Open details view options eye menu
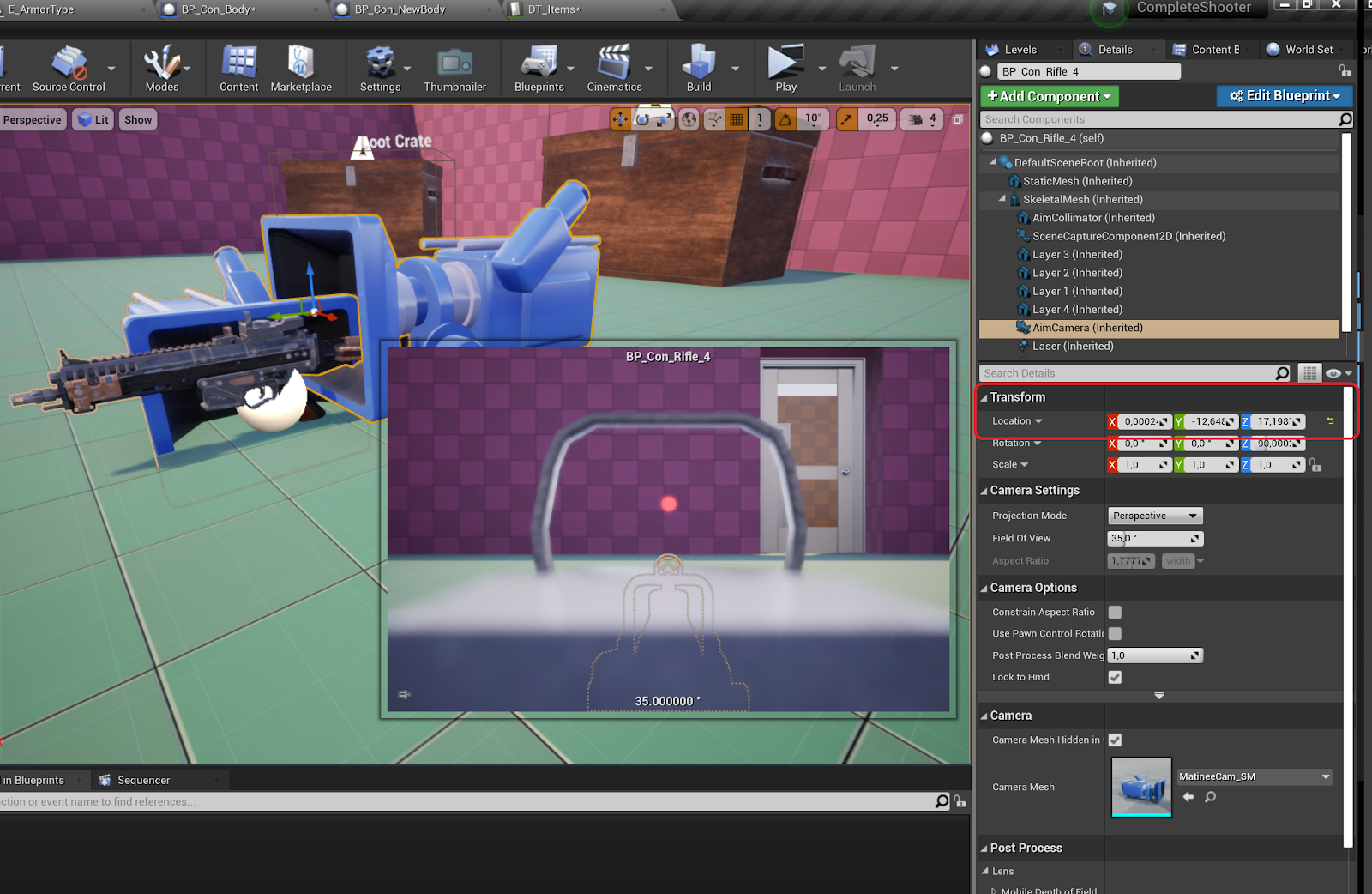Viewport: 1372px width, 894px height. (x=1338, y=373)
